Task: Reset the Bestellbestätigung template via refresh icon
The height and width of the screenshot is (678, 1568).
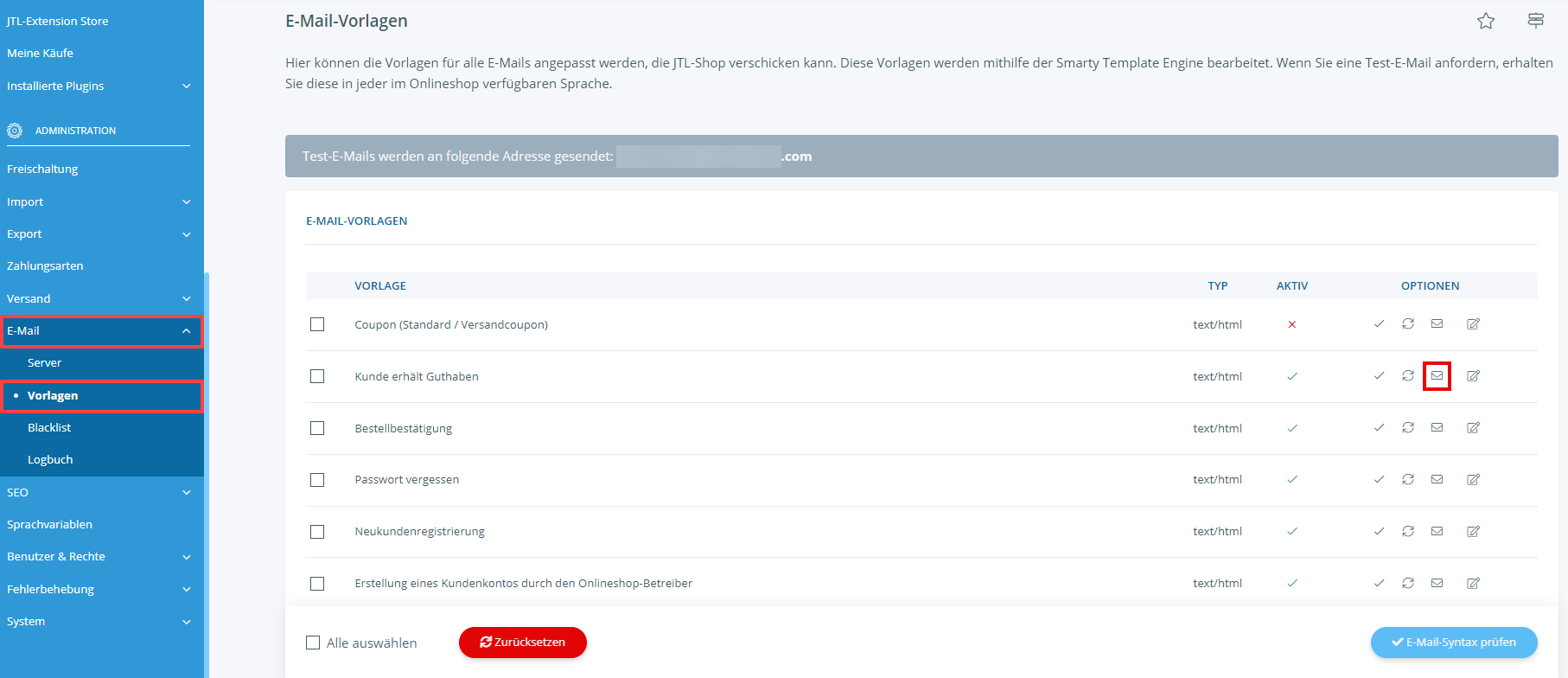Action: [x=1408, y=428]
